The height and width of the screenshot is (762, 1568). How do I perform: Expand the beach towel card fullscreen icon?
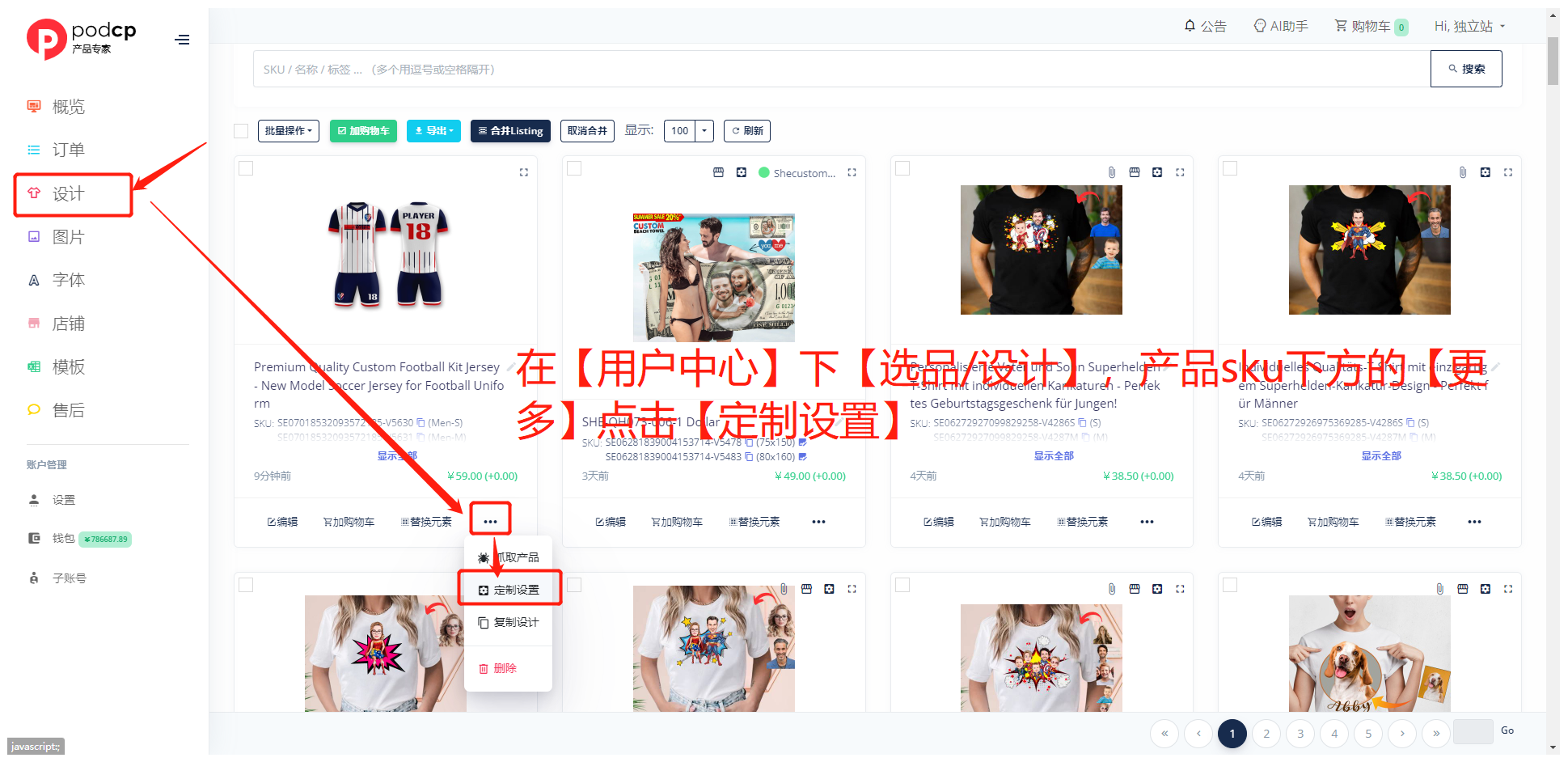tap(852, 172)
